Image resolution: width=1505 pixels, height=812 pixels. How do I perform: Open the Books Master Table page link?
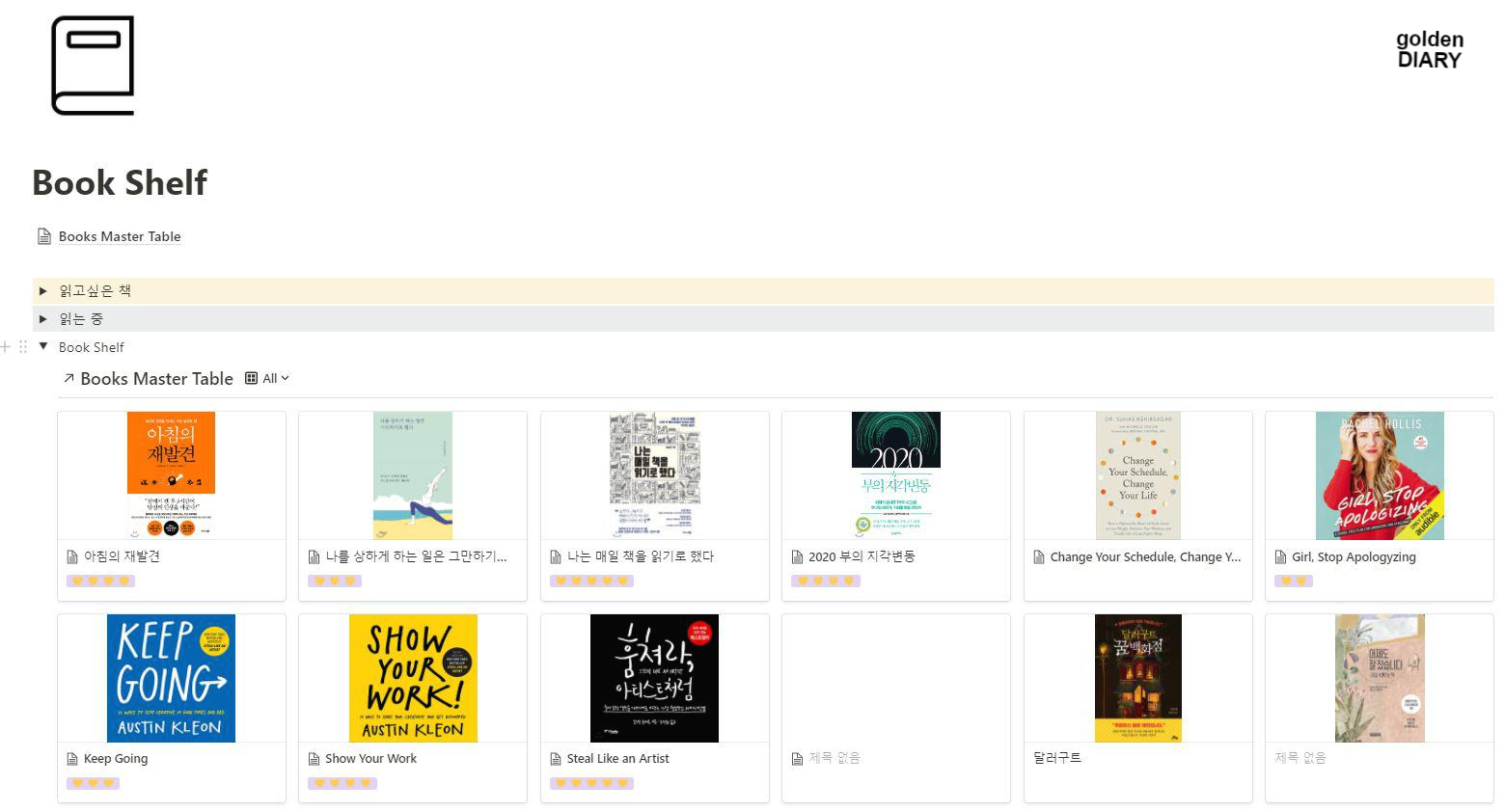tap(120, 236)
